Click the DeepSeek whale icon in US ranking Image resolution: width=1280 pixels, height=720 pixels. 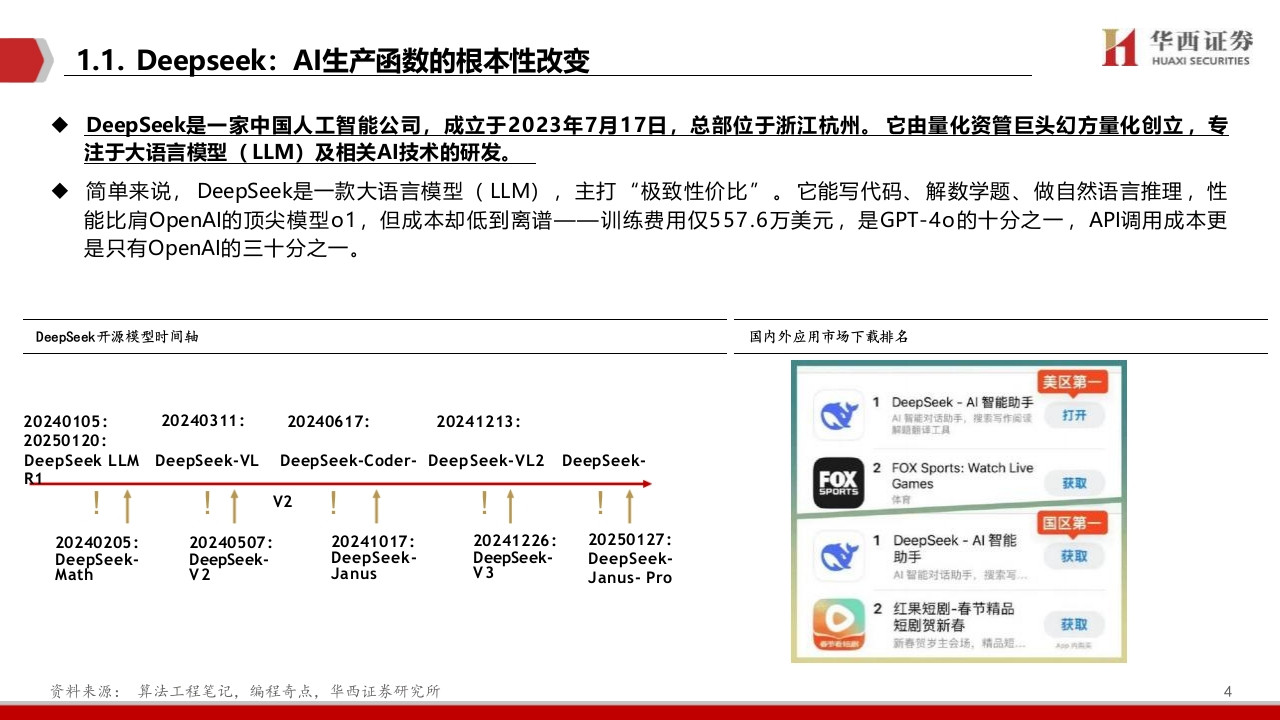(x=839, y=414)
